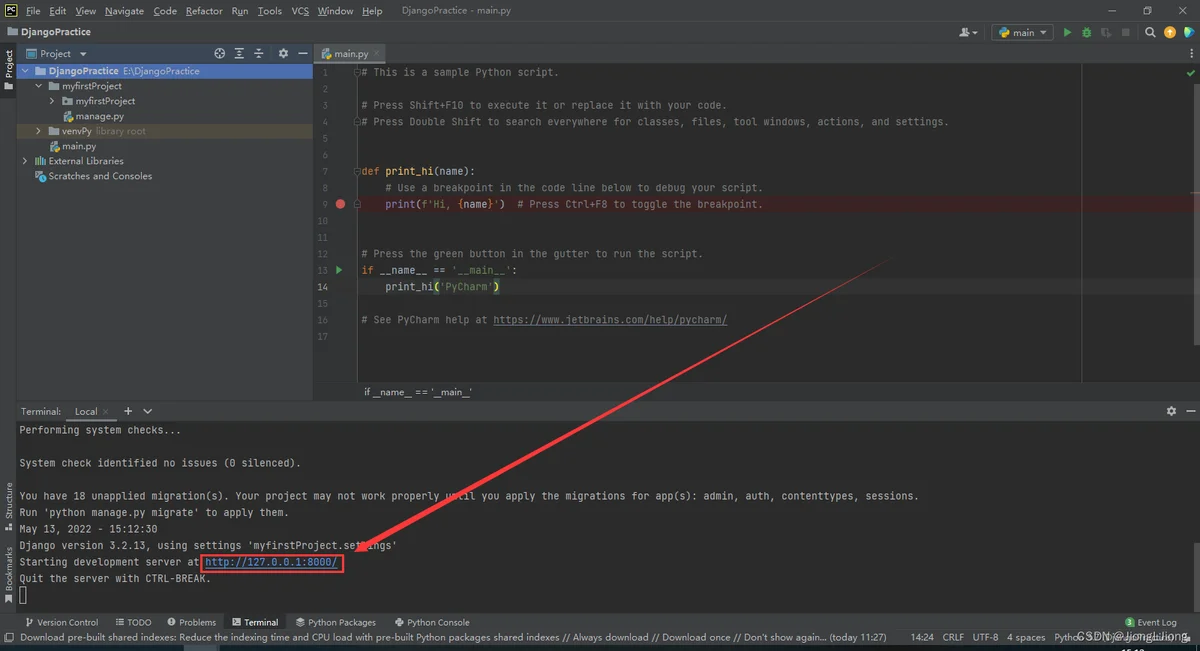The height and width of the screenshot is (651, 1200).
Task: Open the Problems tool window
Action: (x=191, y=622)
